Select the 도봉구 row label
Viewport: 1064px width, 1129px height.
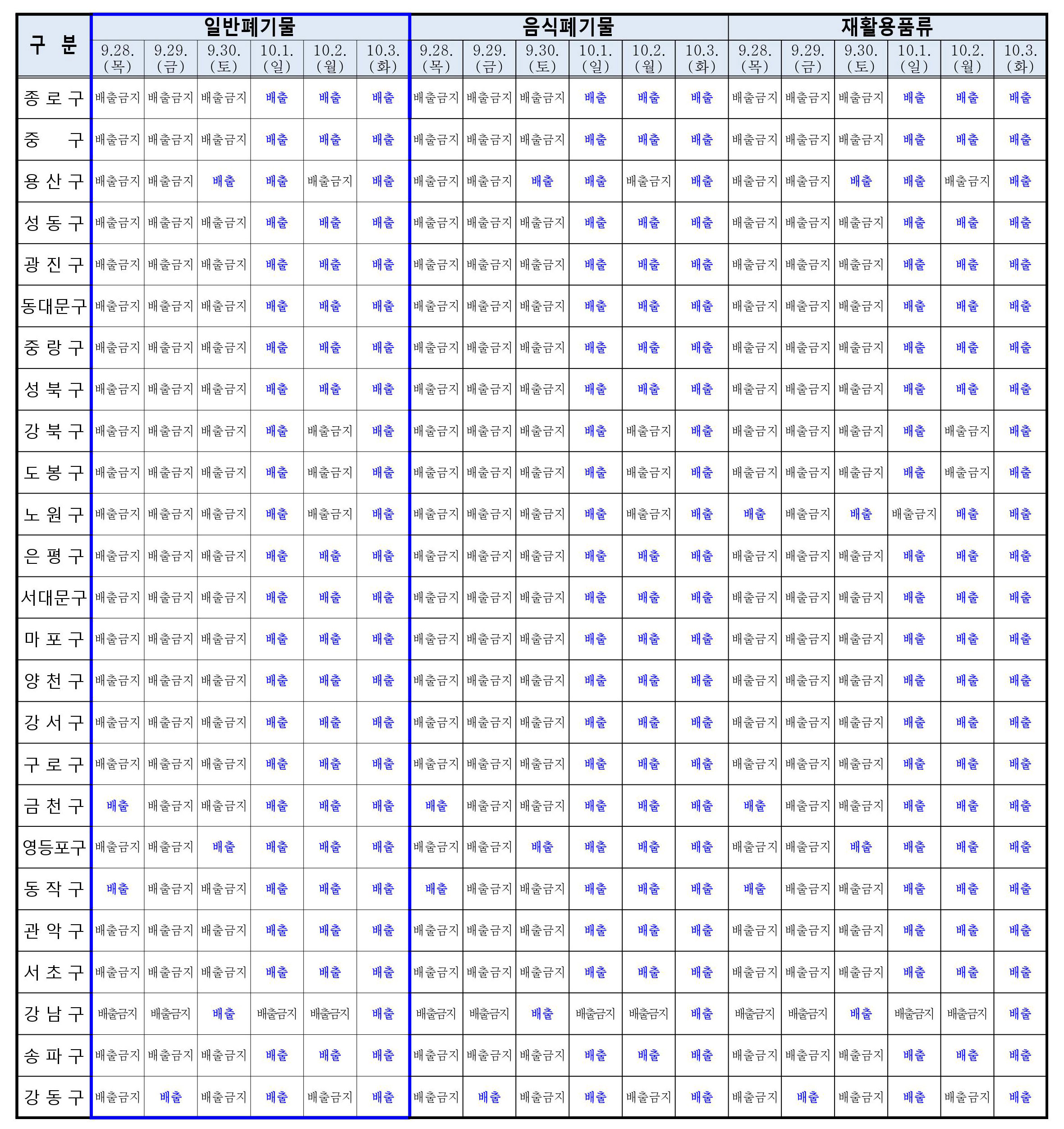click(54, 473)
